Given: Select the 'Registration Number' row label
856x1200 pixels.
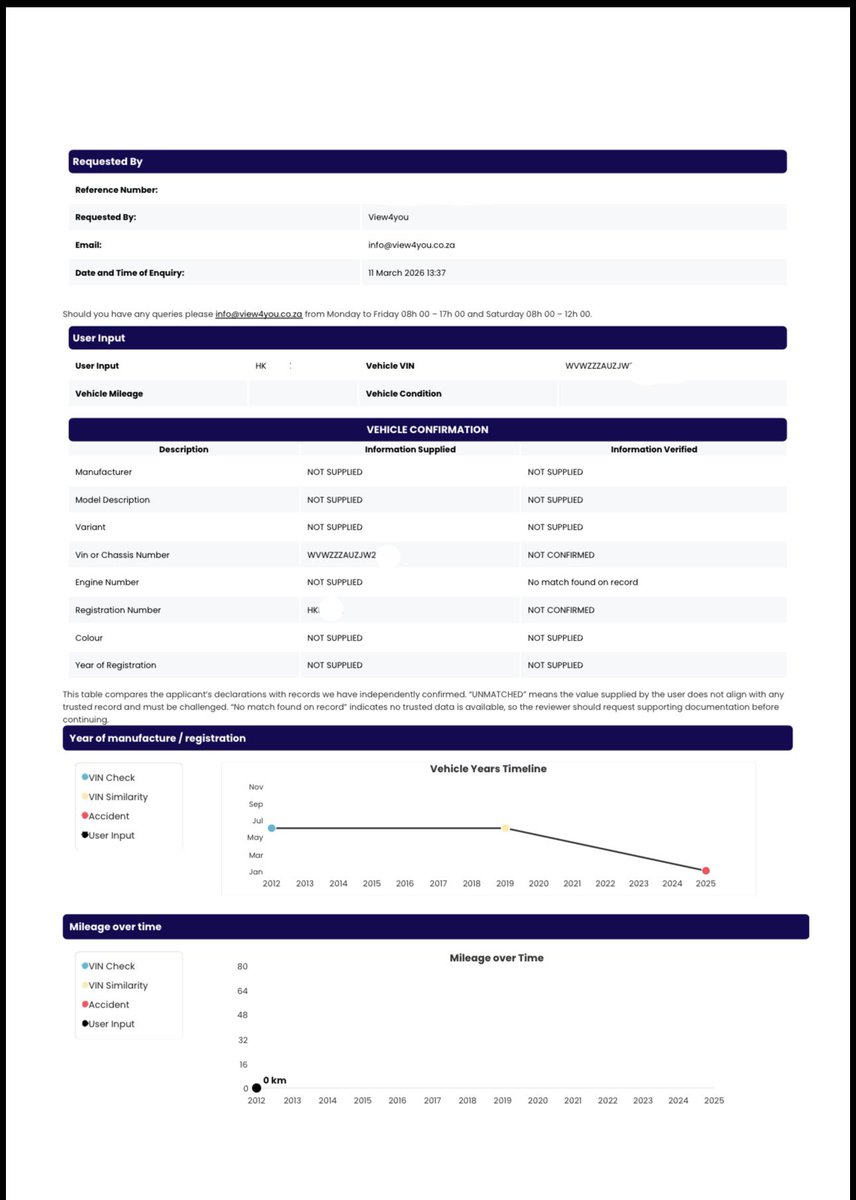Looking at the screenshot, I should click(118, 610).
